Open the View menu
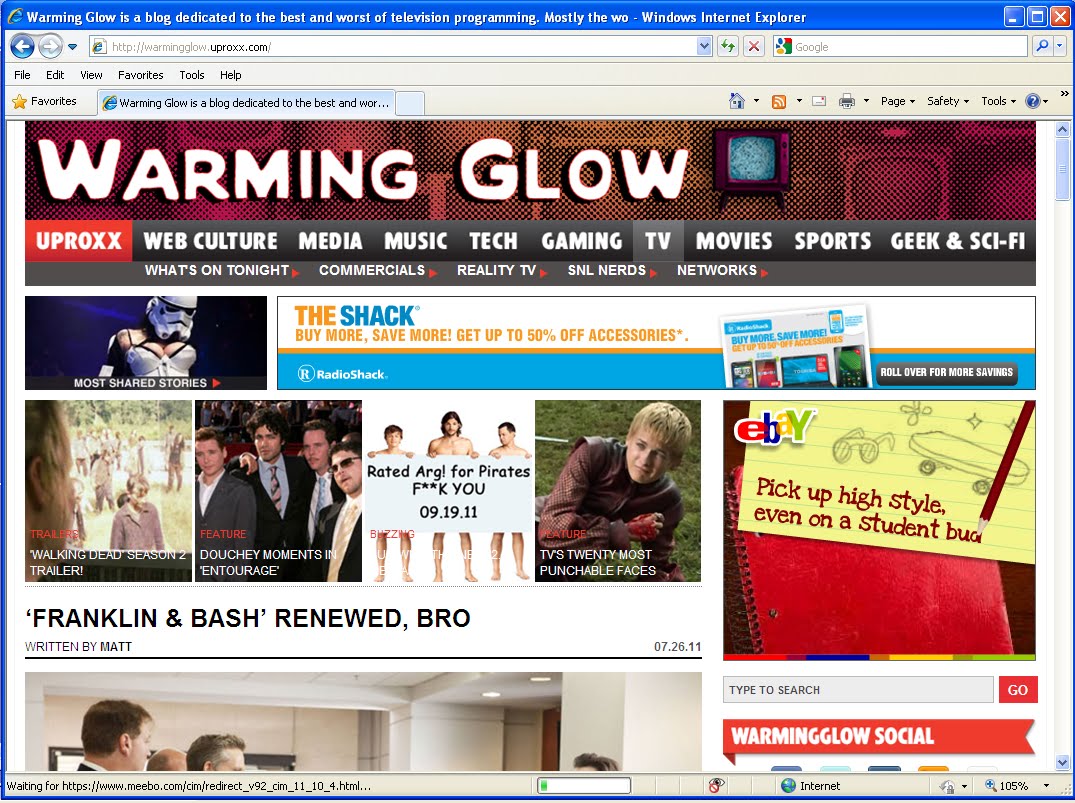The width and height of the screenshot is (1075, 803). point(90,75)
